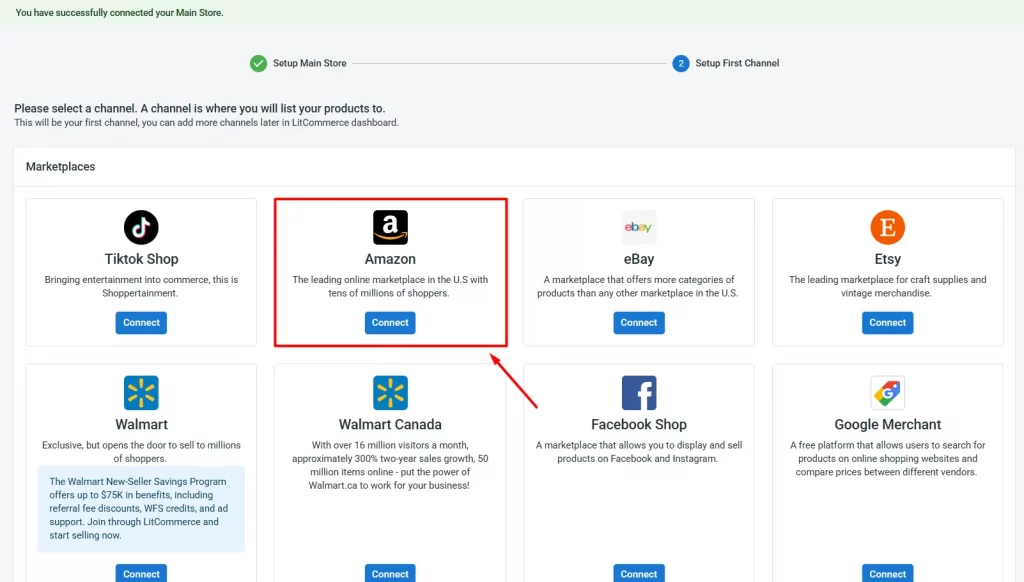Click the Etsy logo icon
This screenshot has height=582, width=1024.
[887, 227]
